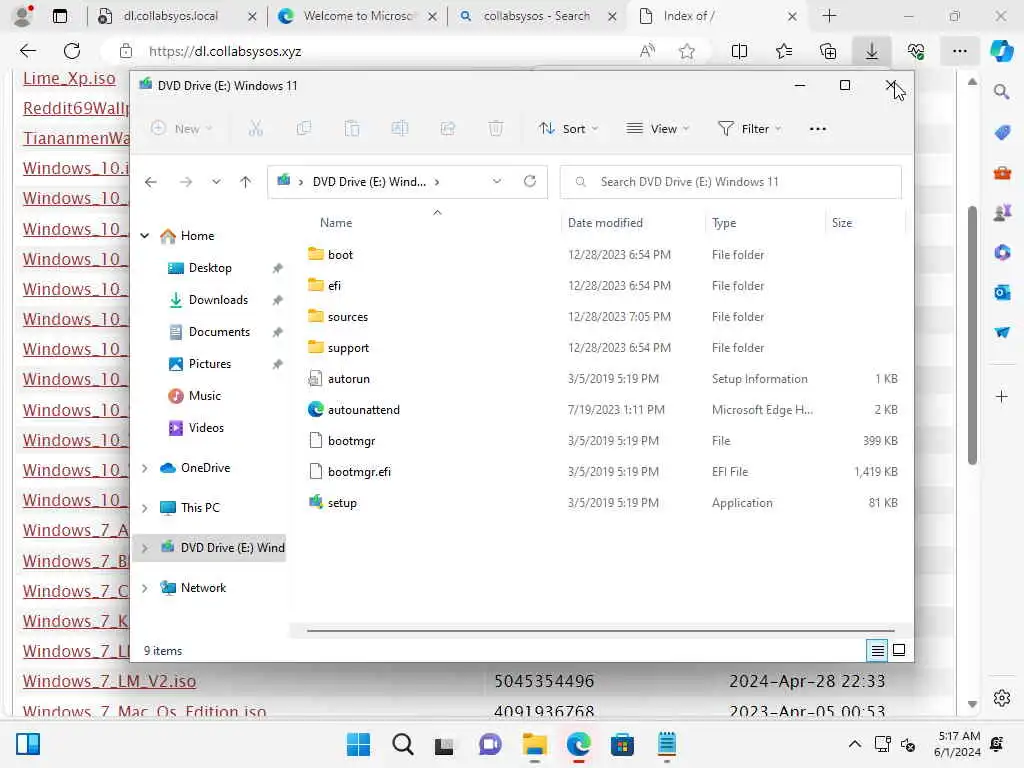The image size is (1024, 768).
Task: Expand recent locations chevron in Explorer
Action: 216,182
